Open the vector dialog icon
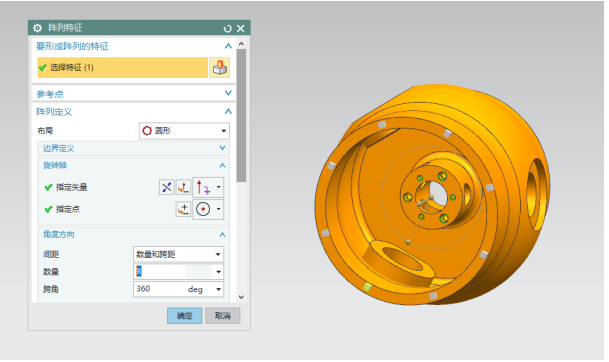 [x=183, y=187]
